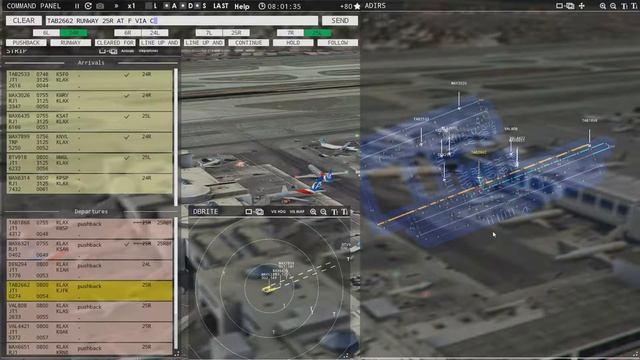Zoom in the ADIRS display
The width and height of the screenshot is (640, 360).
tap(603, 6)
